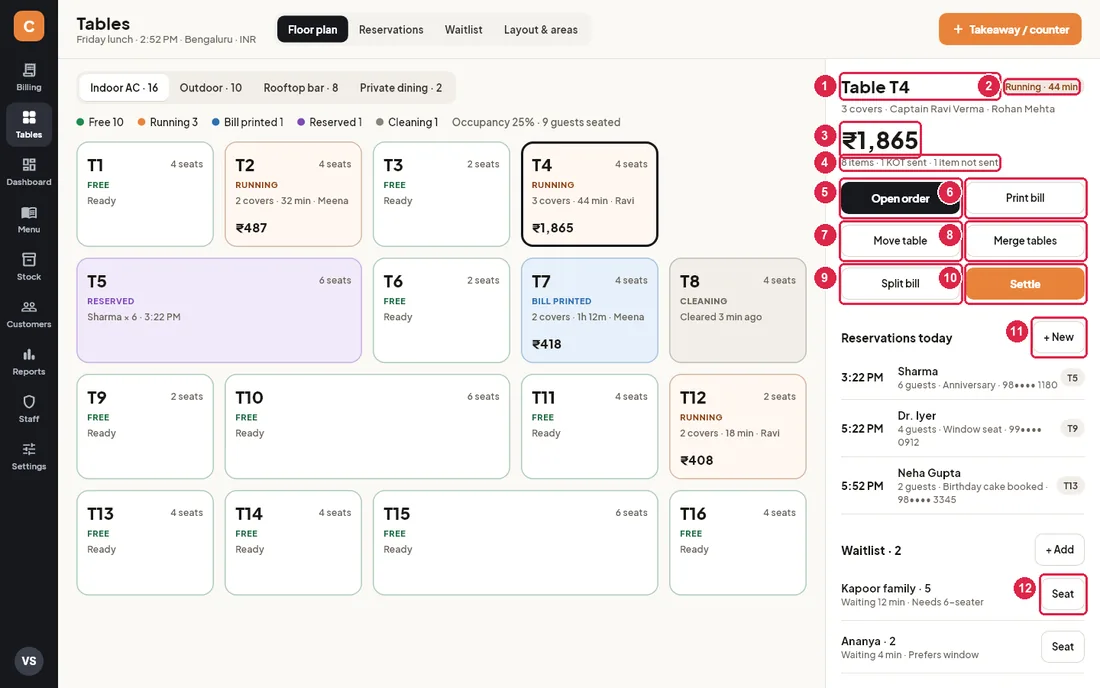Image resolution: width=1100 pixels, height=688 pixels.
Task: Open the Menu book icon
Action: (29, 220)
